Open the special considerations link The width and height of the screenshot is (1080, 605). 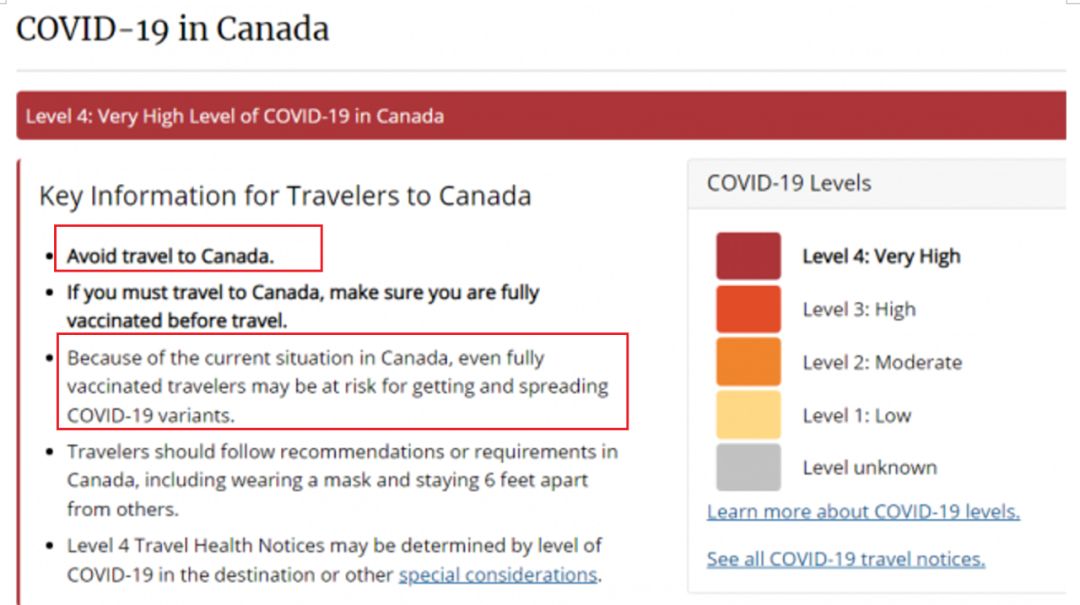(x=498, y=575)
